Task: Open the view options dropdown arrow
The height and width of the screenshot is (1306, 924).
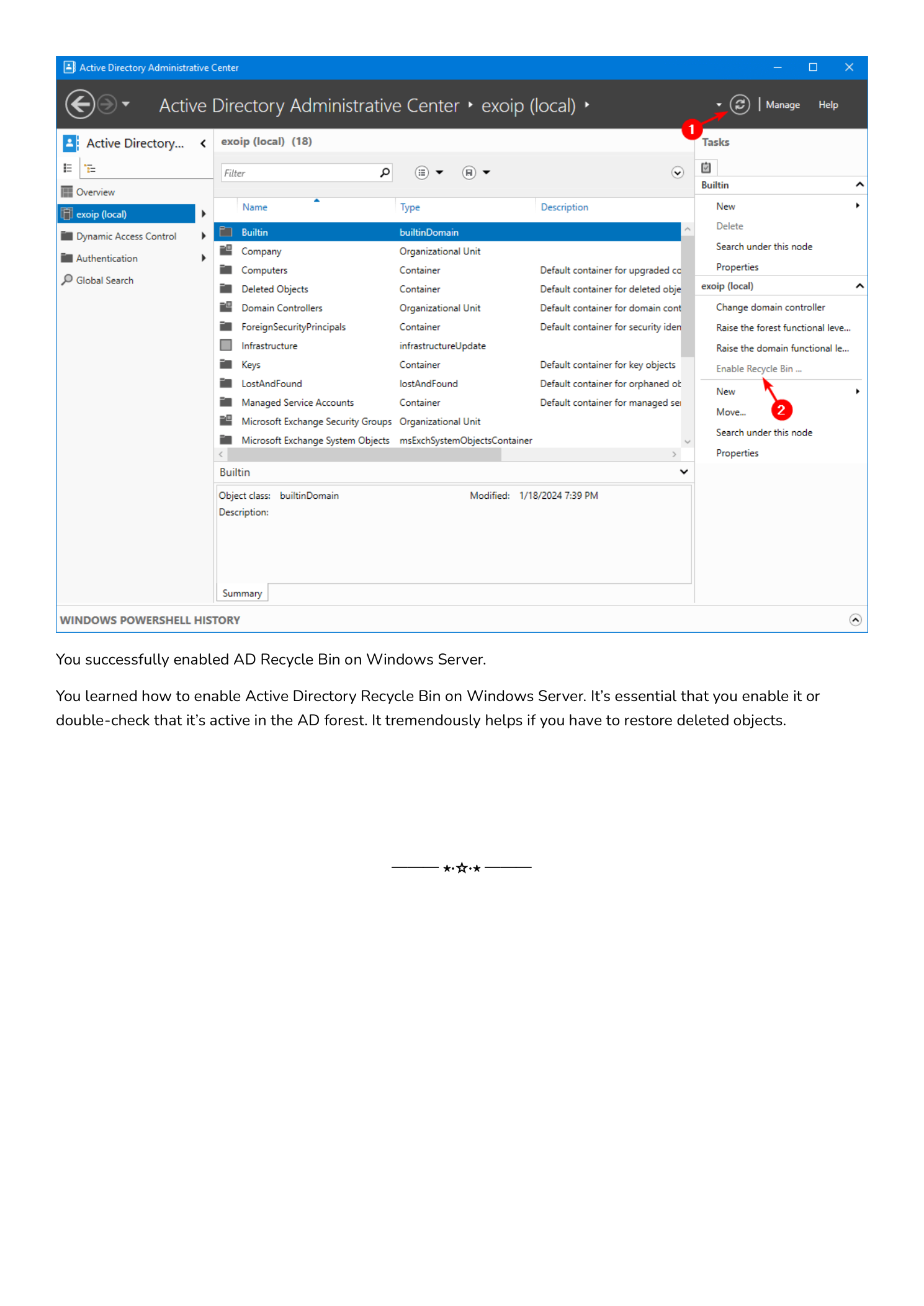Action: coord(439,172)
